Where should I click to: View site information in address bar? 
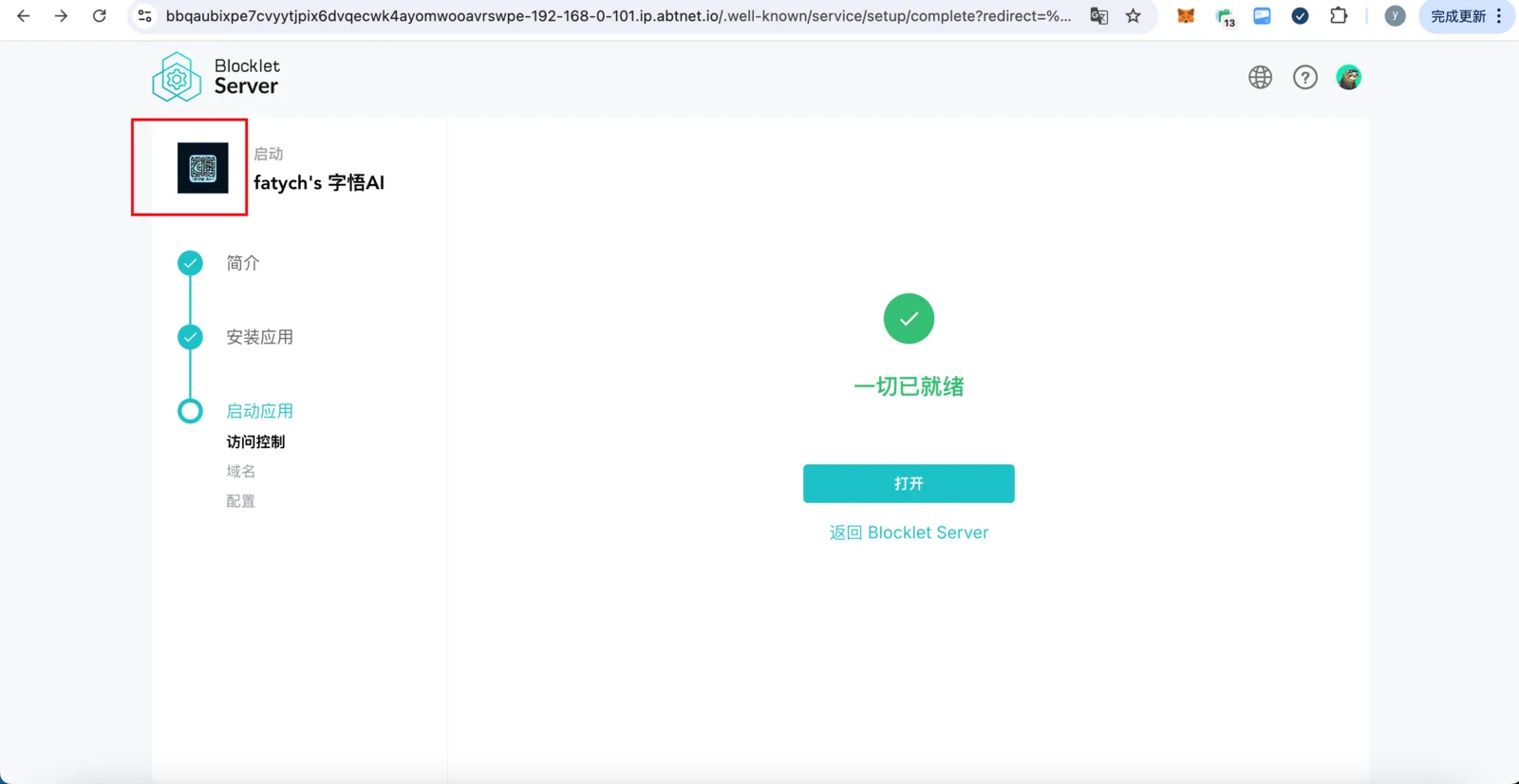145,16
